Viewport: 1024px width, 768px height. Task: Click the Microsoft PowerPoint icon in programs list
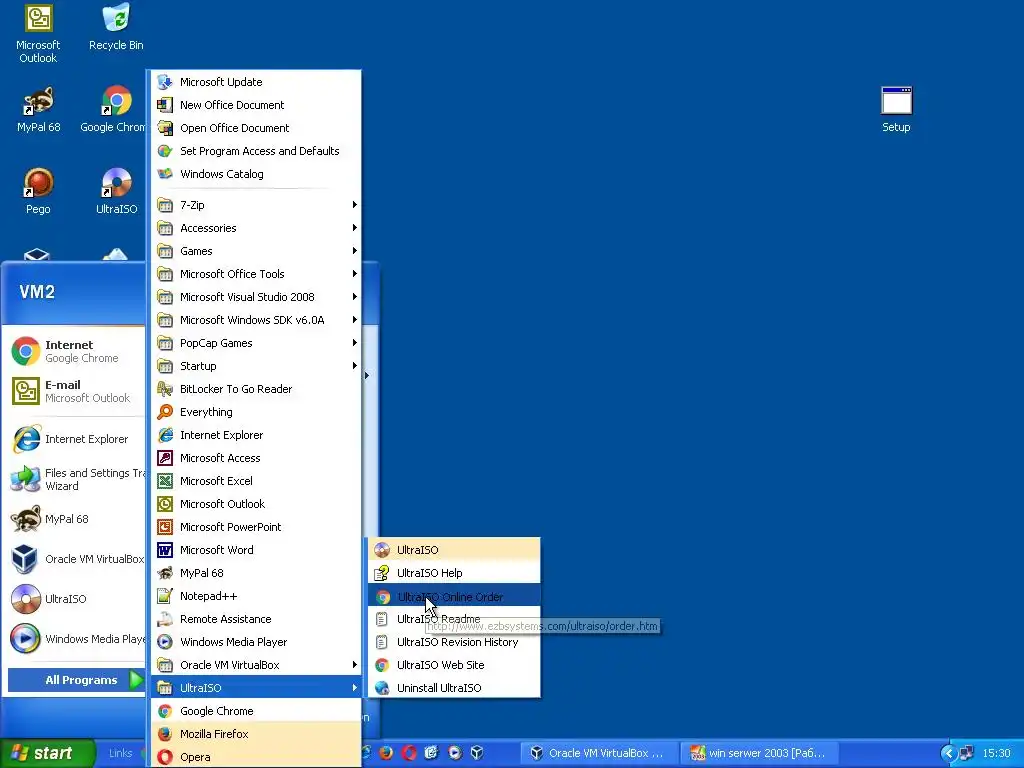(165, 527)
